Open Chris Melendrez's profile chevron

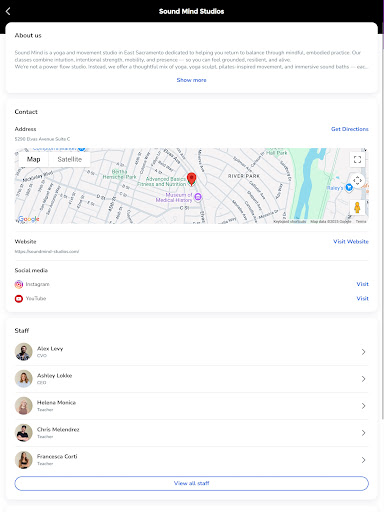[363, 433]
